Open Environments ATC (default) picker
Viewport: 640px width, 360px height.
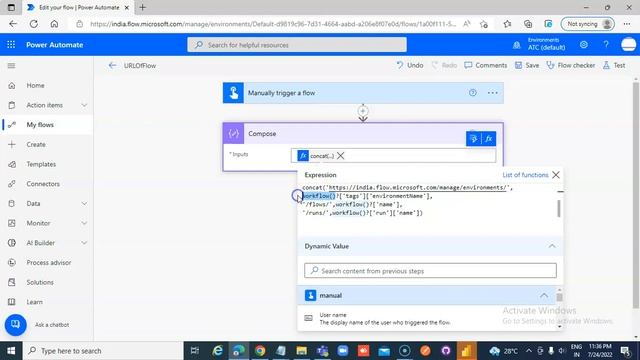click(x=547, y=44)
